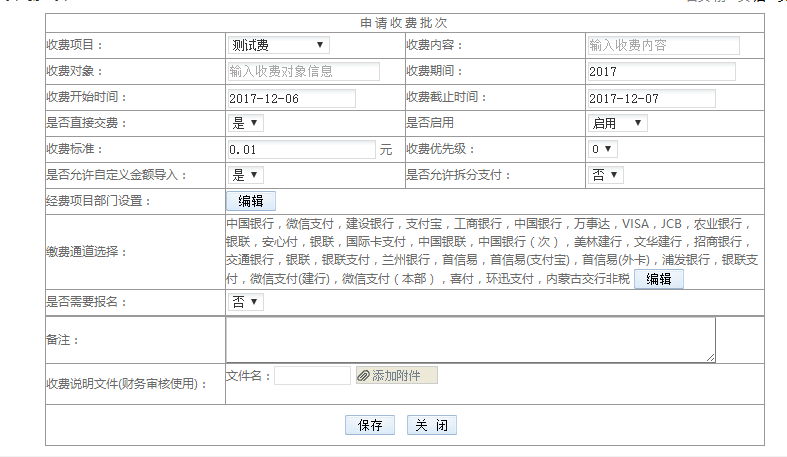Focus the 收费对象 input field
The width and height of the screenshot is (787, 457).
[303, 71]
